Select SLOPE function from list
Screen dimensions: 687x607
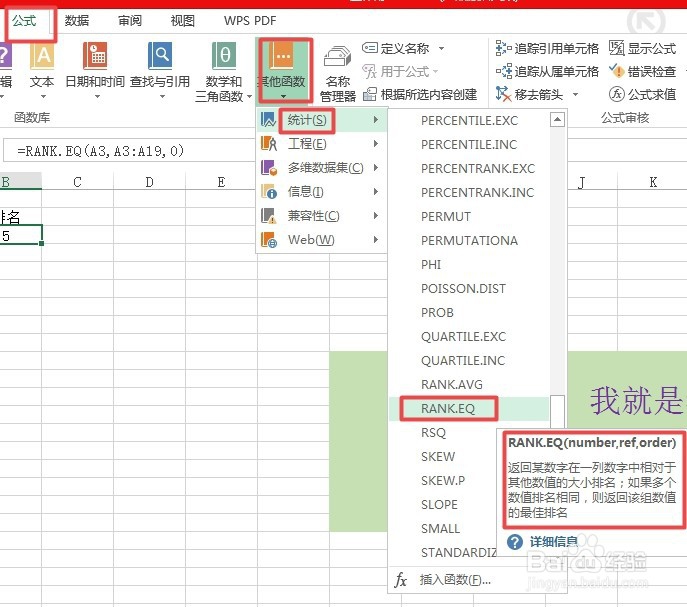click(443, 504)
